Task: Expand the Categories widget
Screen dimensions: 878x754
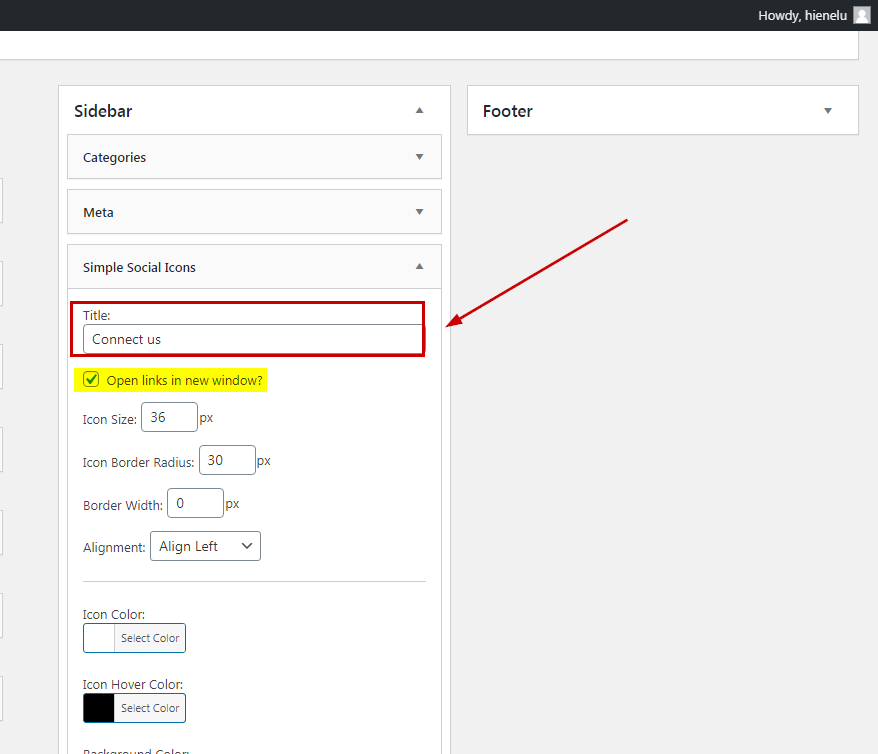Action: coord(419,157)
